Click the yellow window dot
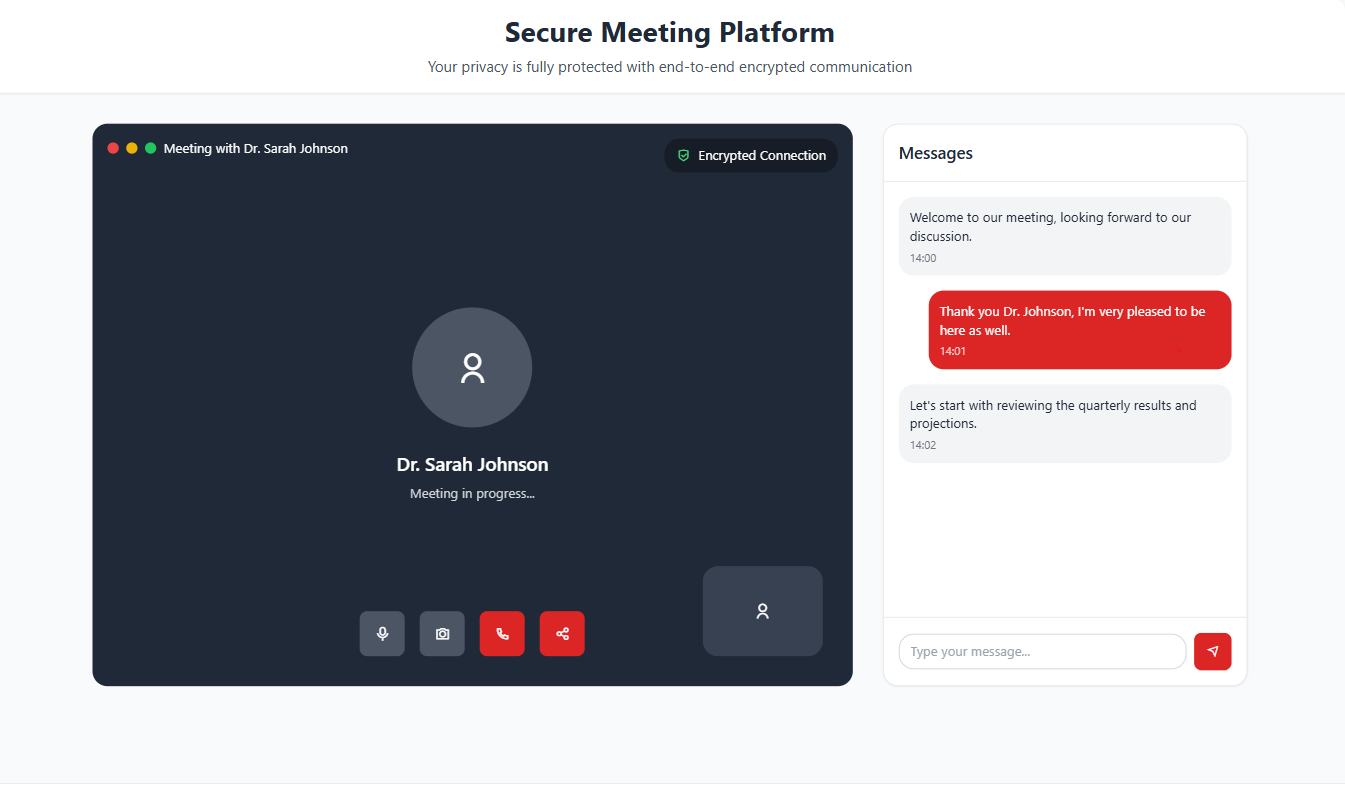The width and height of the screenshot is (1345, 785). (132, 148)
